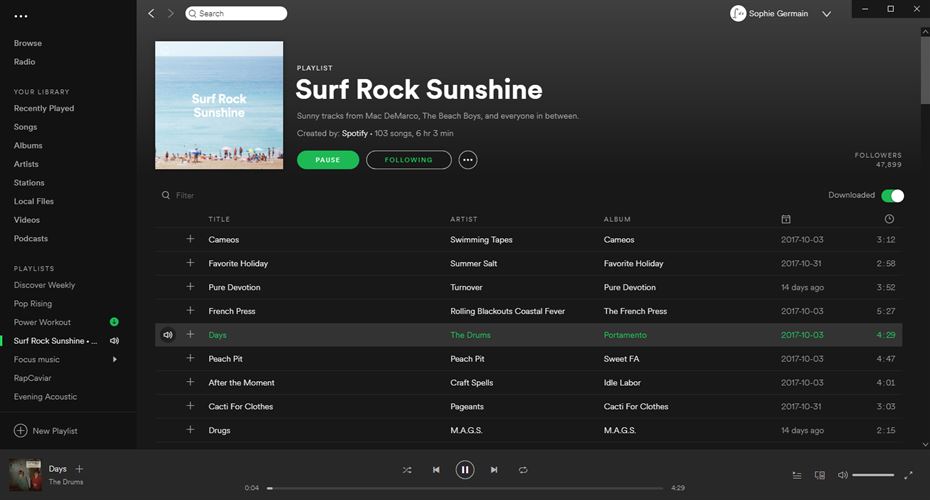Skip to the next track

[494, 470]
